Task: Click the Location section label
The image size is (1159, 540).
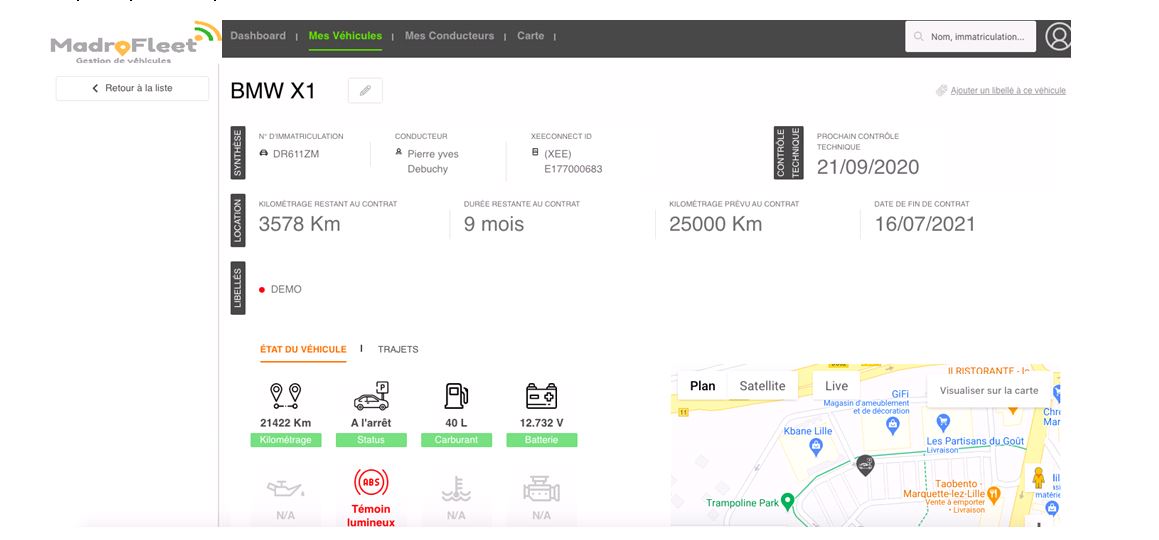Action: point(238,220)
